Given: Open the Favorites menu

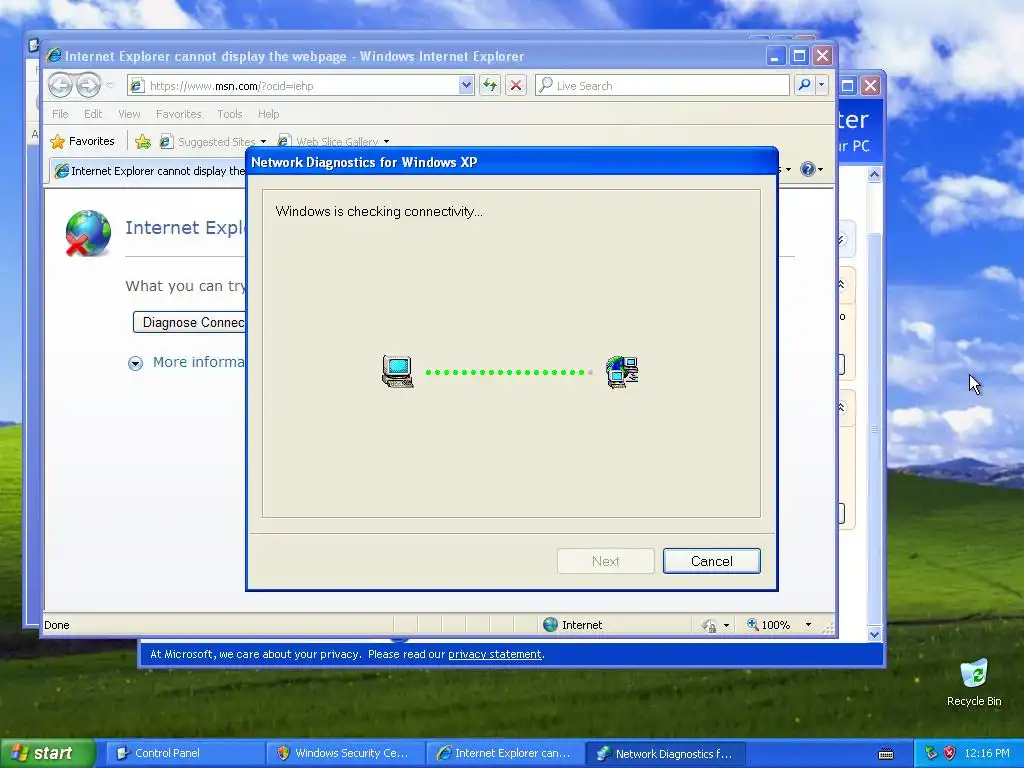Looking at the screenshot, I should pyautogui.click(x=178, y=114).
